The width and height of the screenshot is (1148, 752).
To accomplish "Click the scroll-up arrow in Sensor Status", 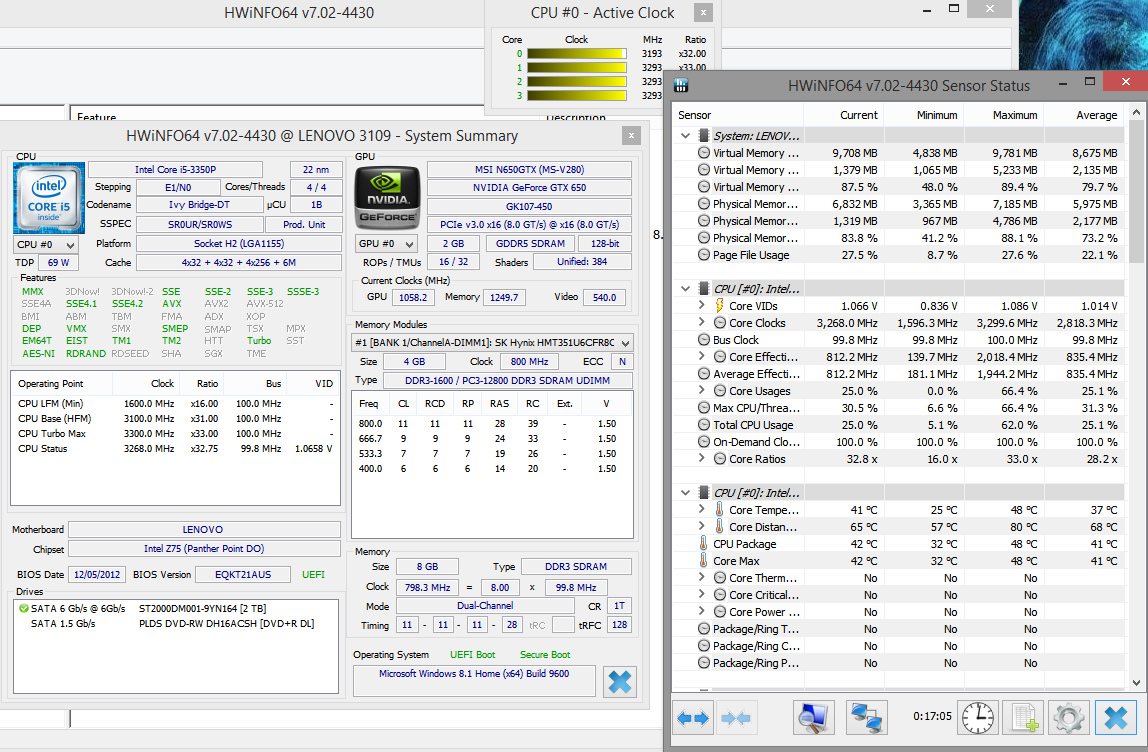I will (1136, 112).
